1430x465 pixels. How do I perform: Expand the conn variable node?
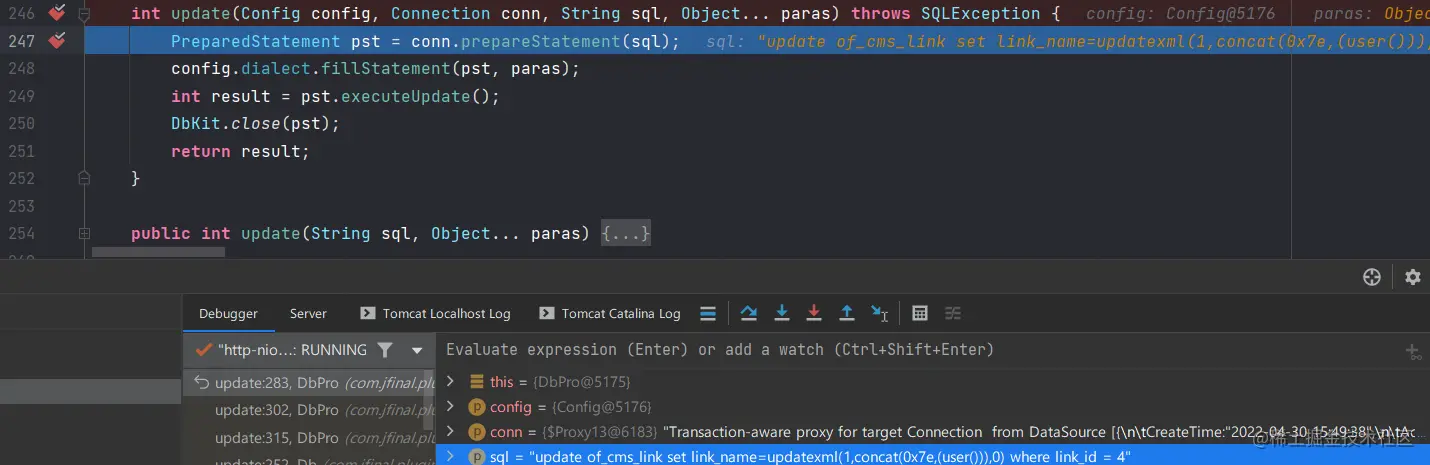(451, 432)
